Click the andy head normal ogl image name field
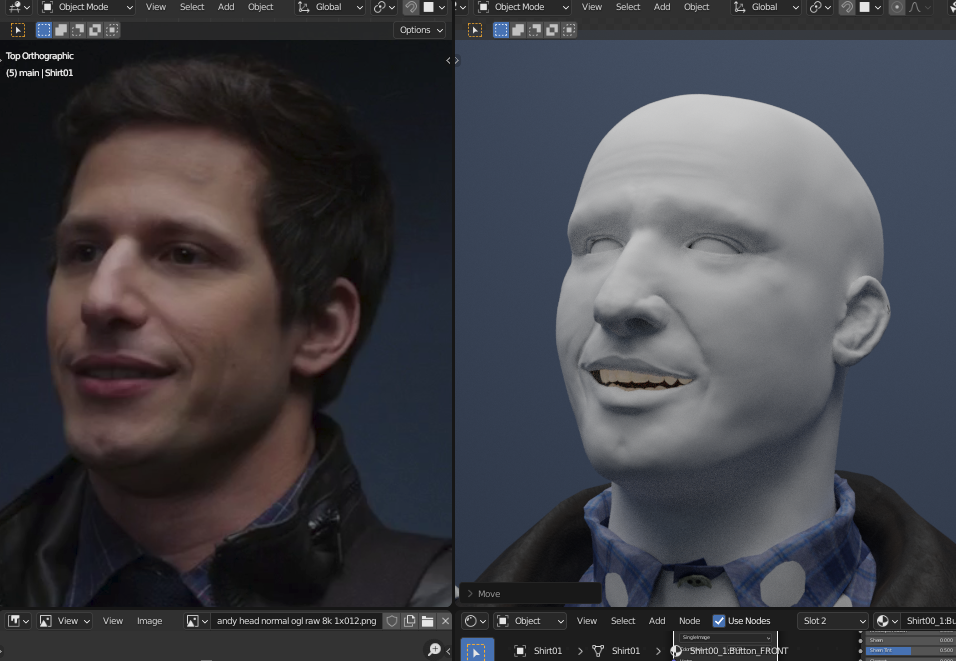The image size is (956, 661). click(x=297, y=621)
